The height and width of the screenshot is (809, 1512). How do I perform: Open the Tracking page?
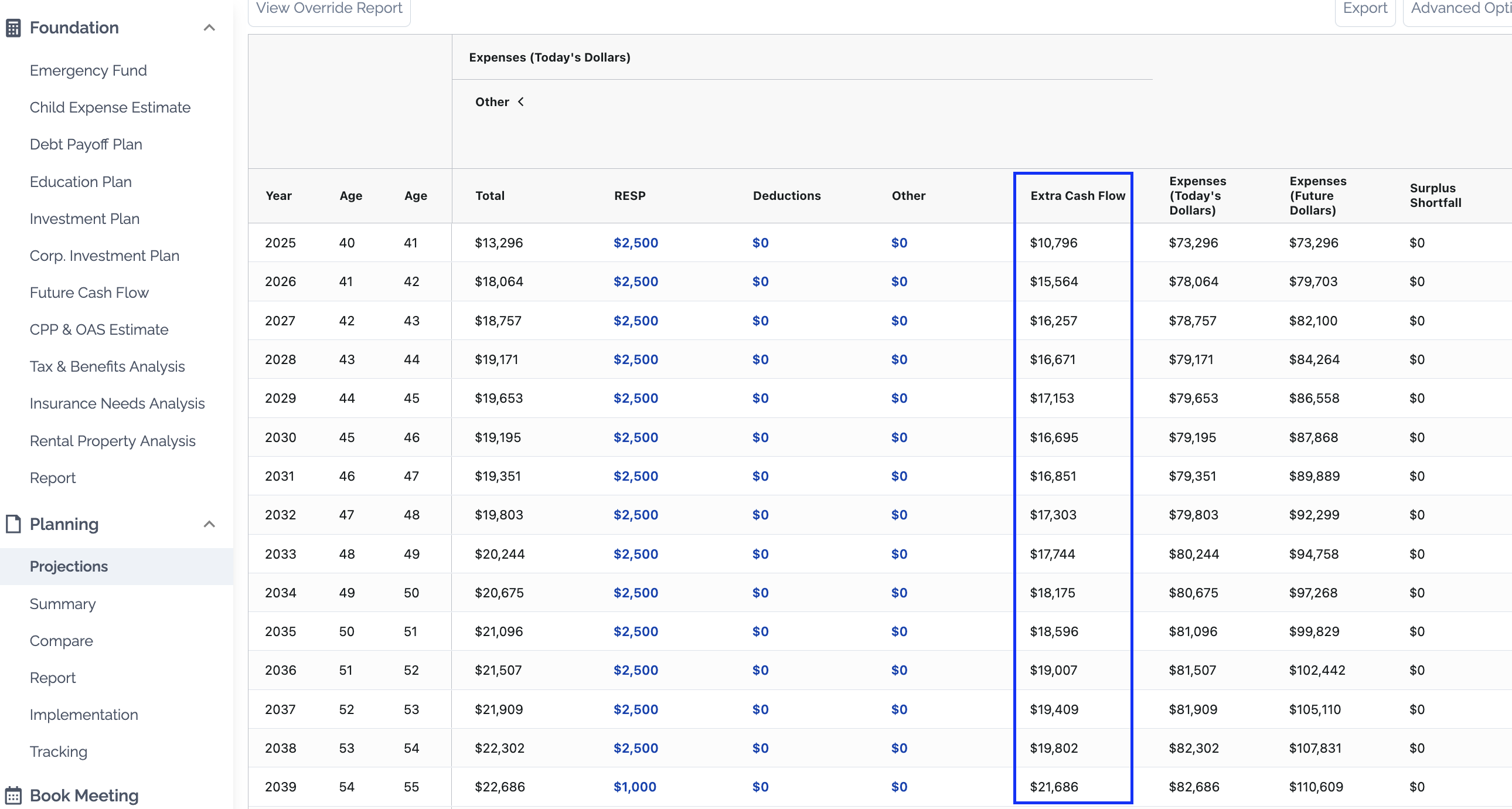[x=58, y=752]
